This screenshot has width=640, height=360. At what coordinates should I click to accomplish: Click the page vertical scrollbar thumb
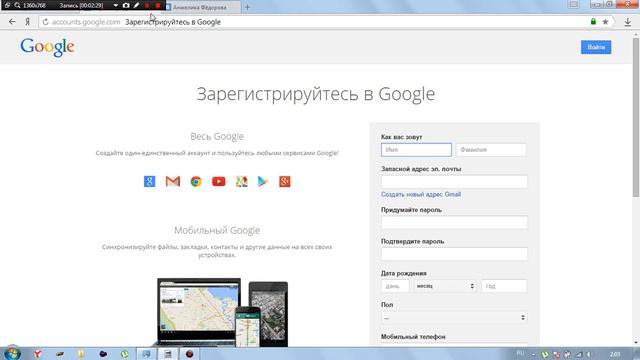(x=636, y=118)
